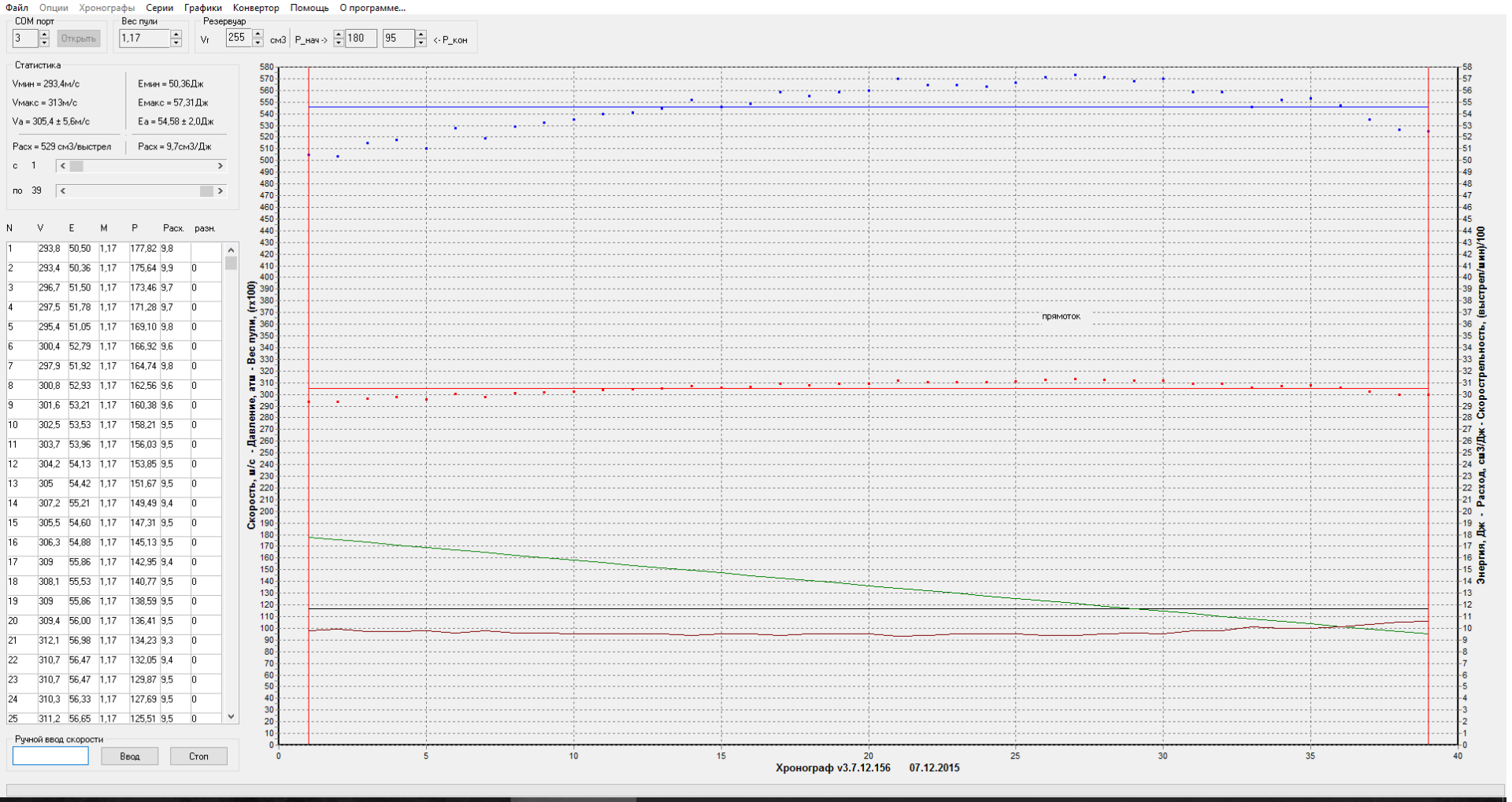This screenshot has height=802, width=1512.
Task: Increase COM порт number with up arrow
Action: click(44, 34)
